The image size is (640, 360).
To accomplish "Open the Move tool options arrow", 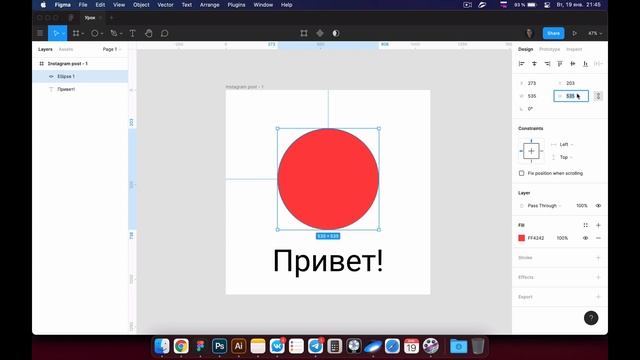I will pos(63,34).
